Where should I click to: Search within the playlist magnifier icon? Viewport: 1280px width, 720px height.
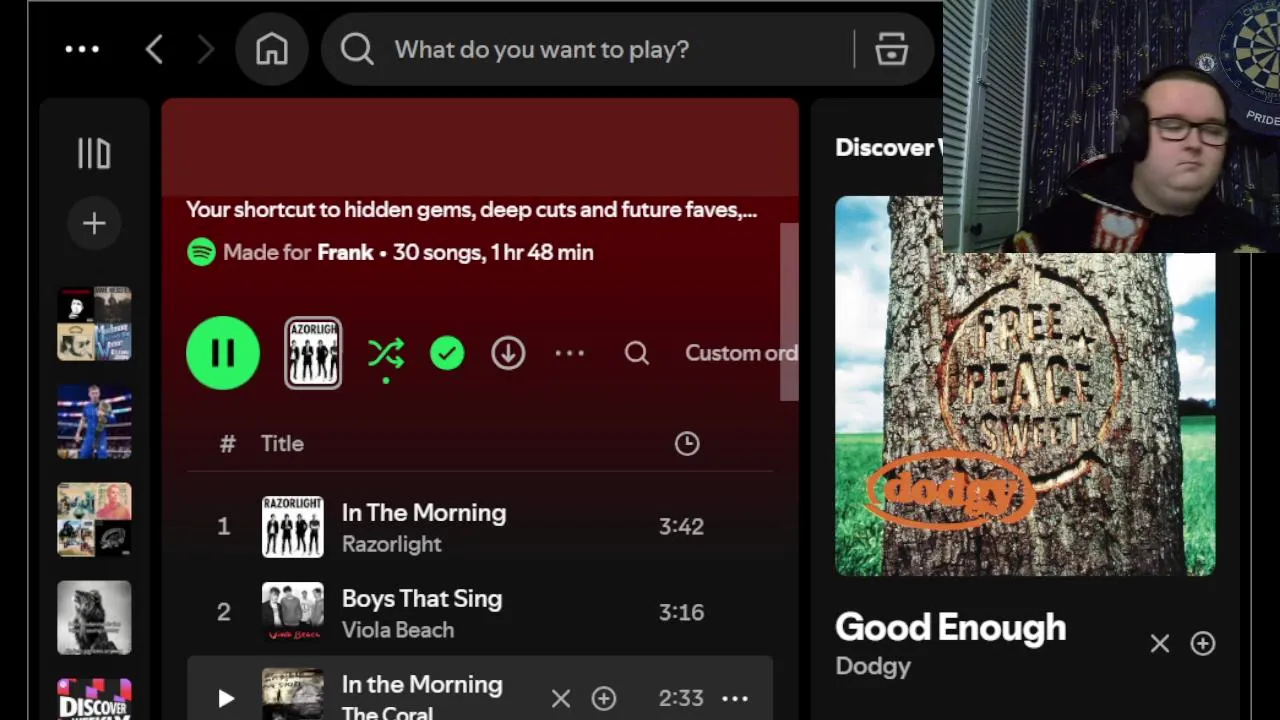point(637,353)
